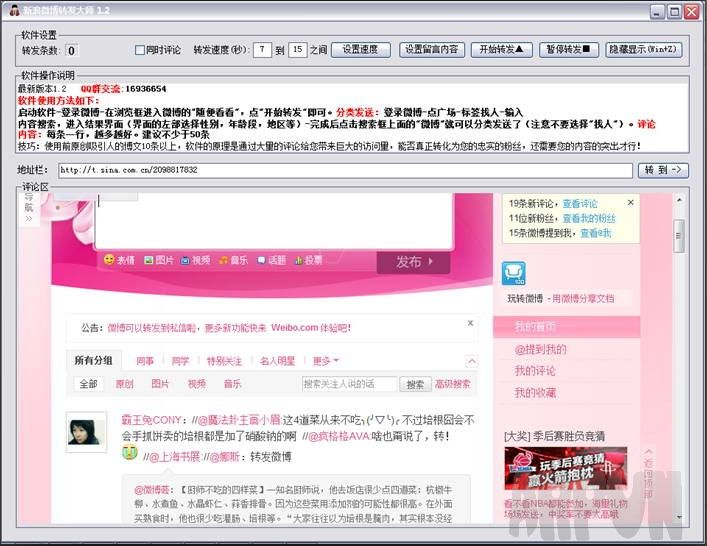Select the 名人明星 group tab
This screenshot has height=546, width=707.
[x=277, y=361]
